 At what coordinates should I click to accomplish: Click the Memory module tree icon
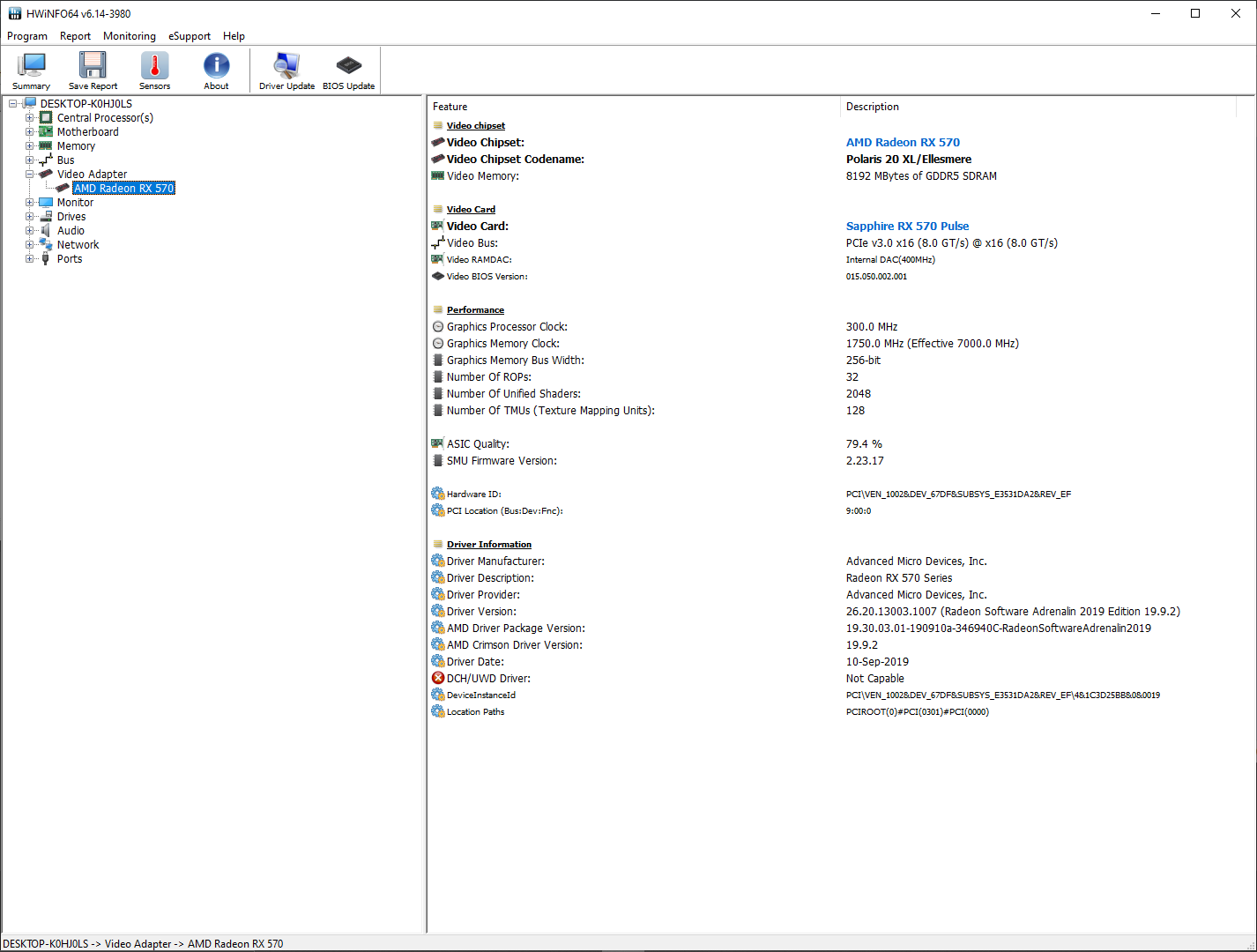46,145
